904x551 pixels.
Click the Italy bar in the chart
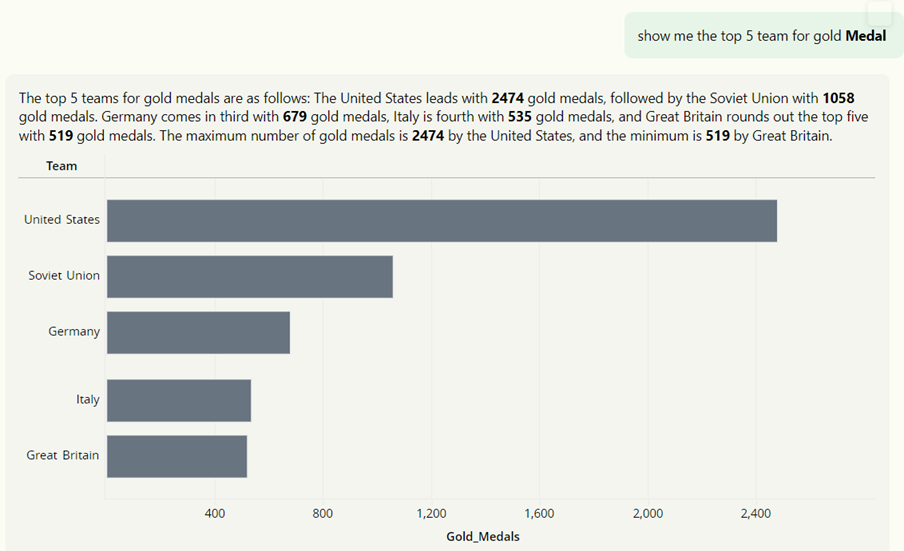pos(178,400)
